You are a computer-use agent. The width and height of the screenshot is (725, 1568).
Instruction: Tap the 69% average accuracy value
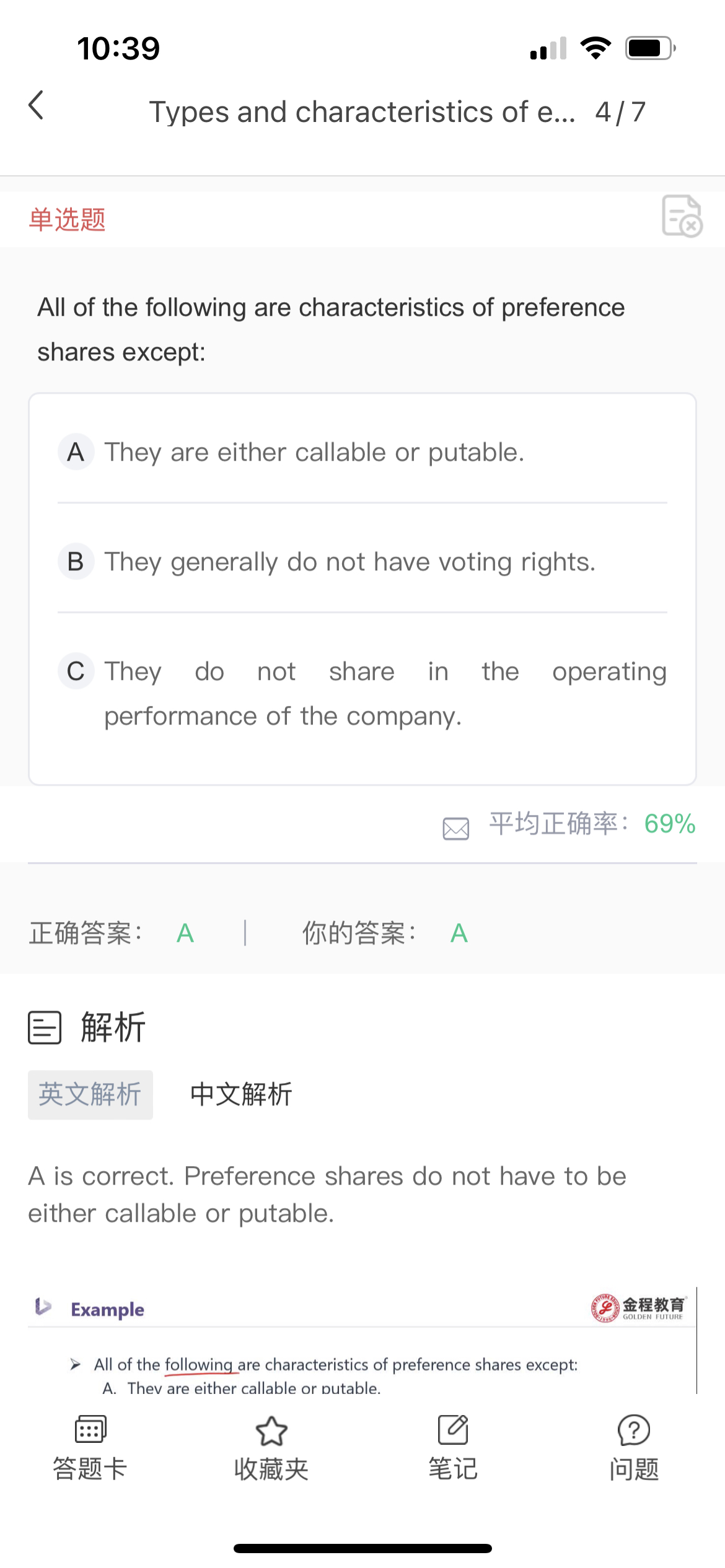[670, 824]
